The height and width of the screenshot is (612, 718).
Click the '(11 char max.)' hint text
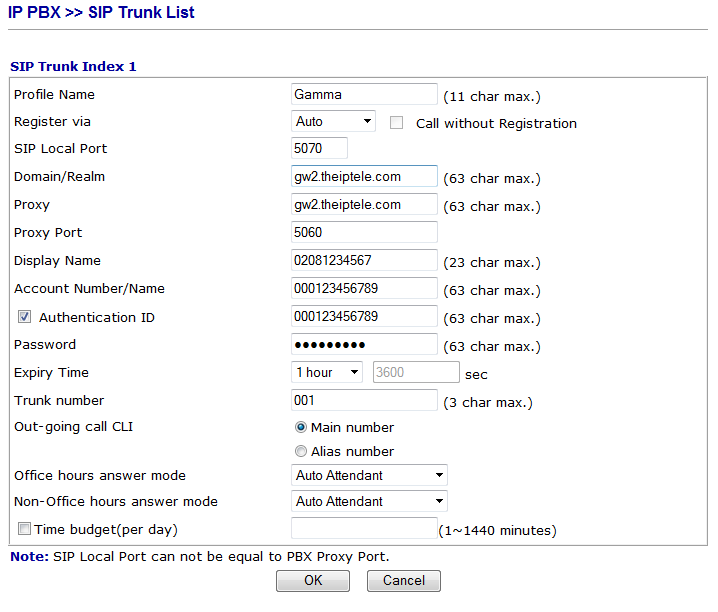[492, 97]
